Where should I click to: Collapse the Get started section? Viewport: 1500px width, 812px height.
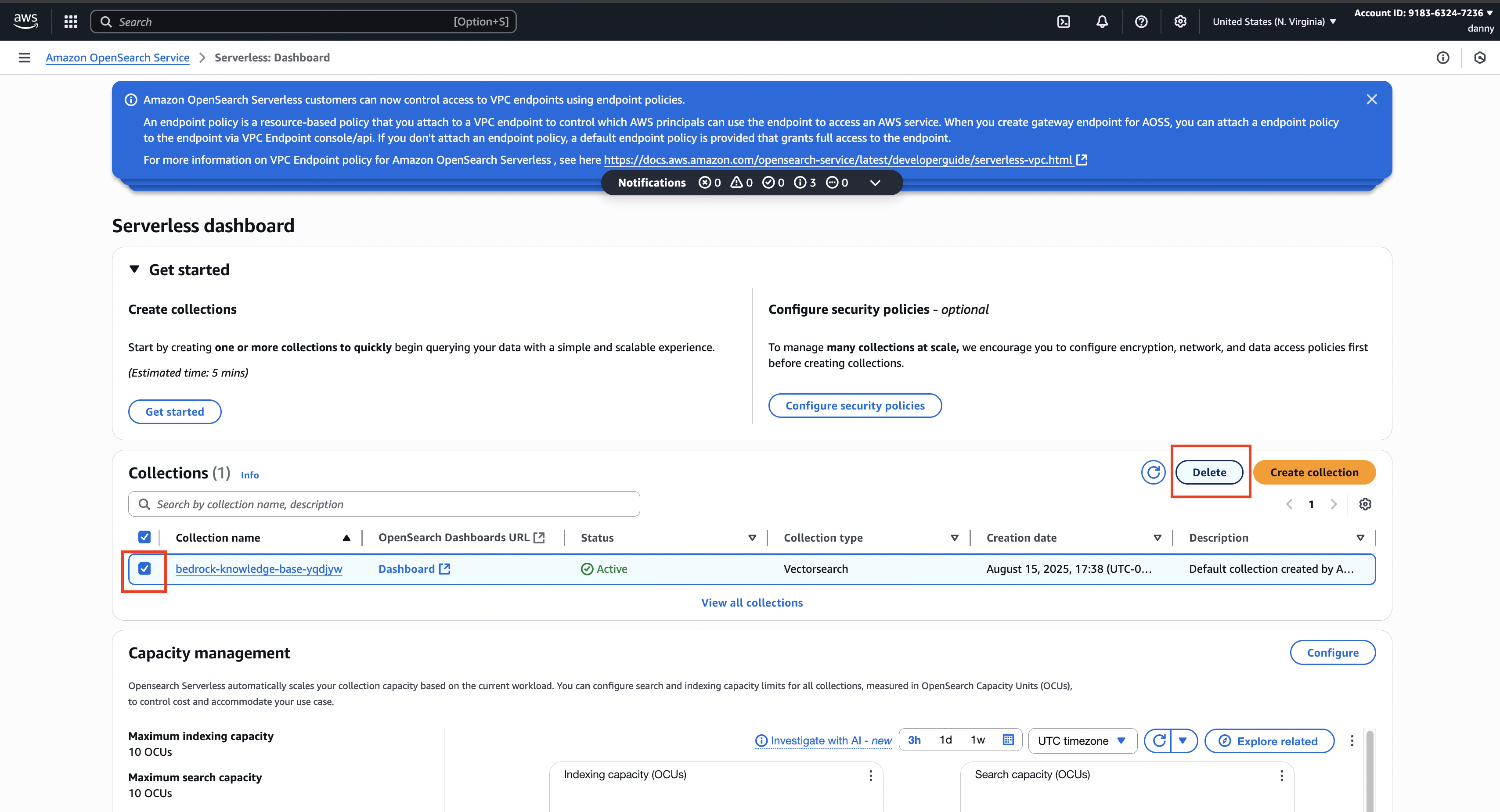point(134,269)
